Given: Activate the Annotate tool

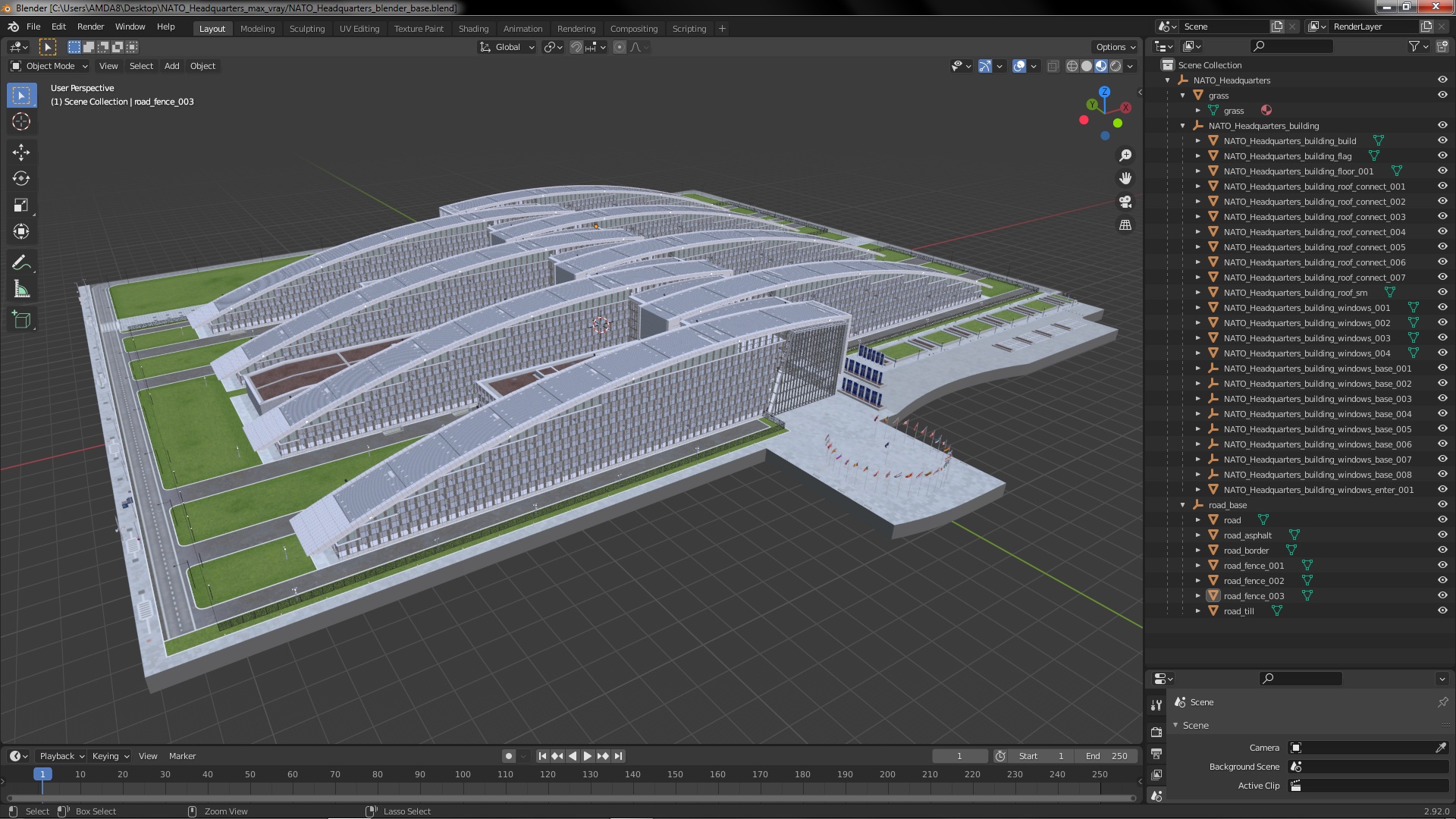Looking at the screenshot, I should pyautogui.click(x=21, y=263).
